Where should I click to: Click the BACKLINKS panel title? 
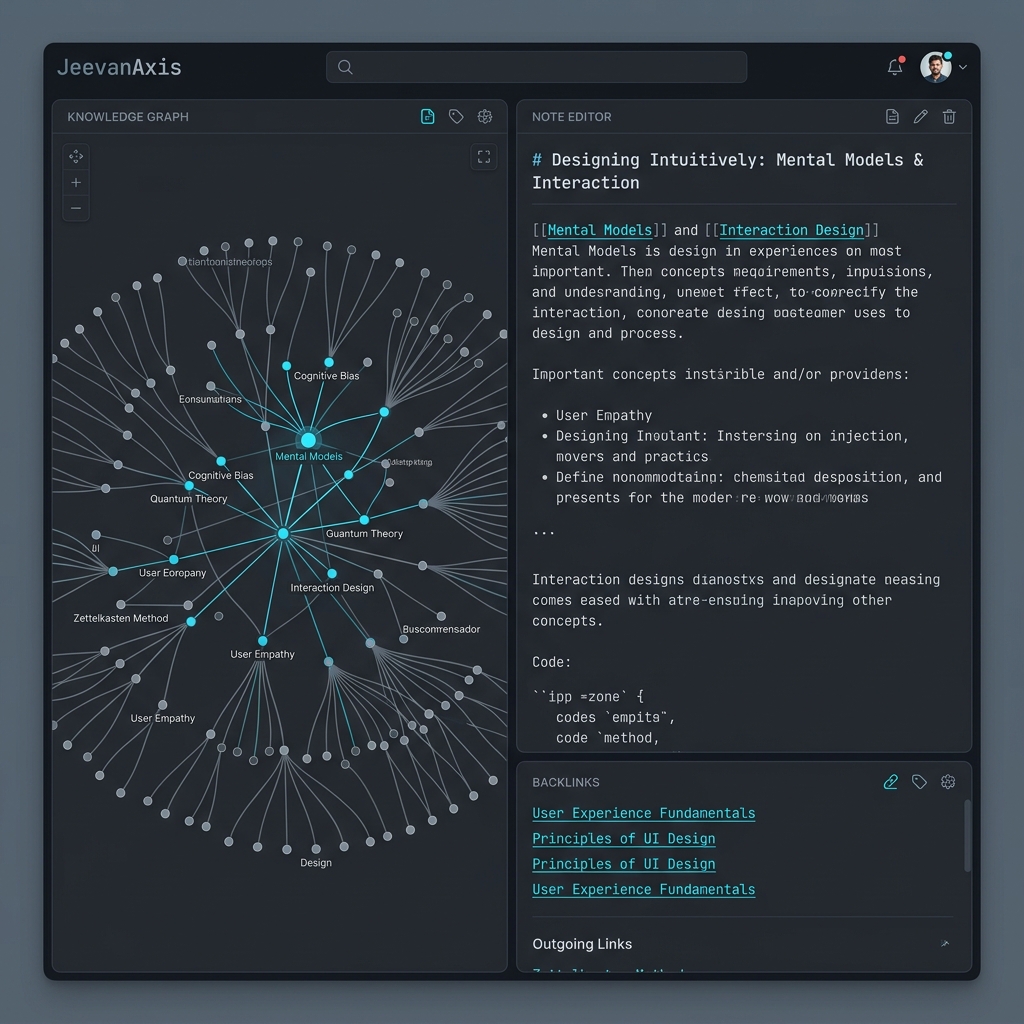[x=566, y=782]
